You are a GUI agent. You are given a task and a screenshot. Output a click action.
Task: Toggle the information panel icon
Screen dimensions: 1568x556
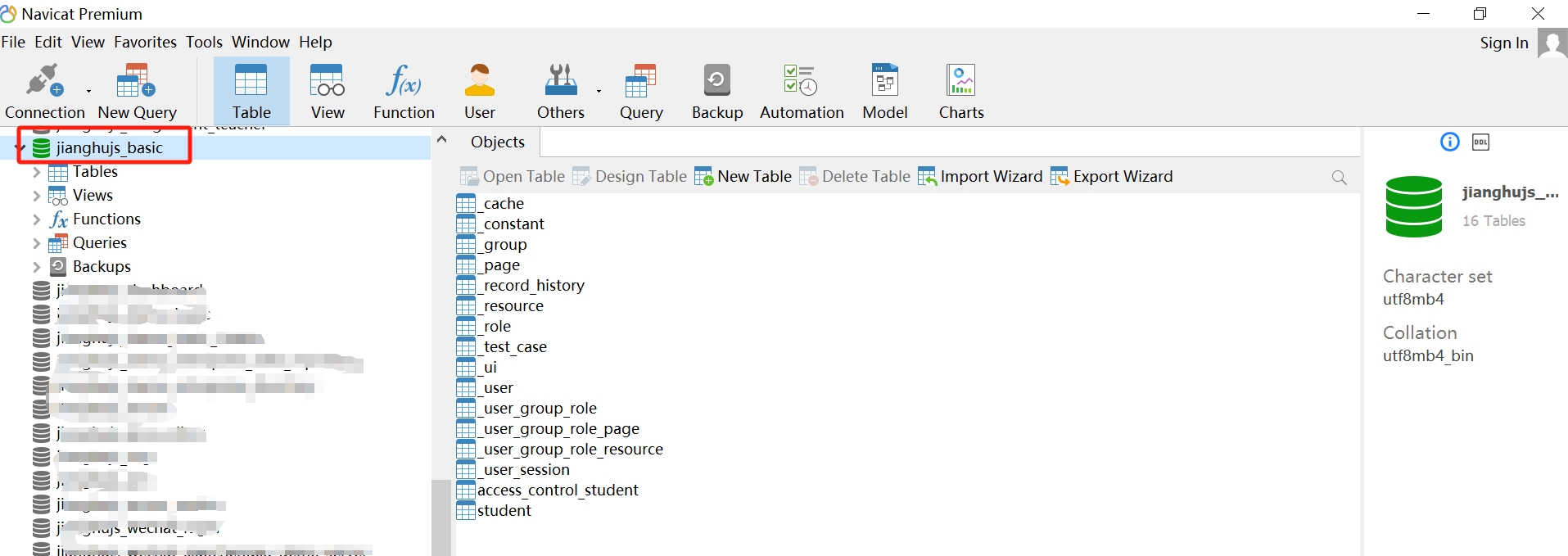click(1449, 142)
